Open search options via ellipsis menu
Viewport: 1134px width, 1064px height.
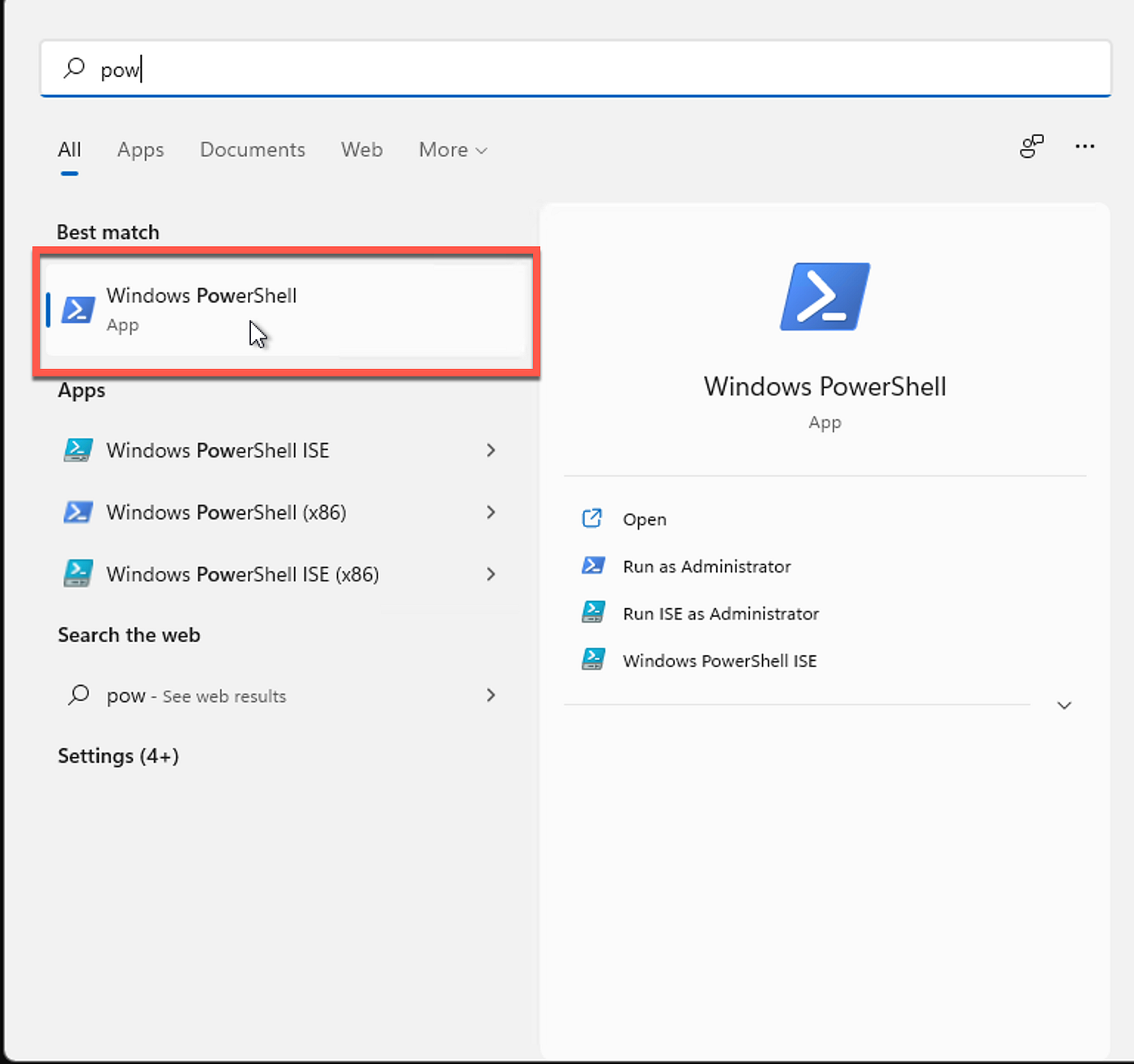point(1085,147)
